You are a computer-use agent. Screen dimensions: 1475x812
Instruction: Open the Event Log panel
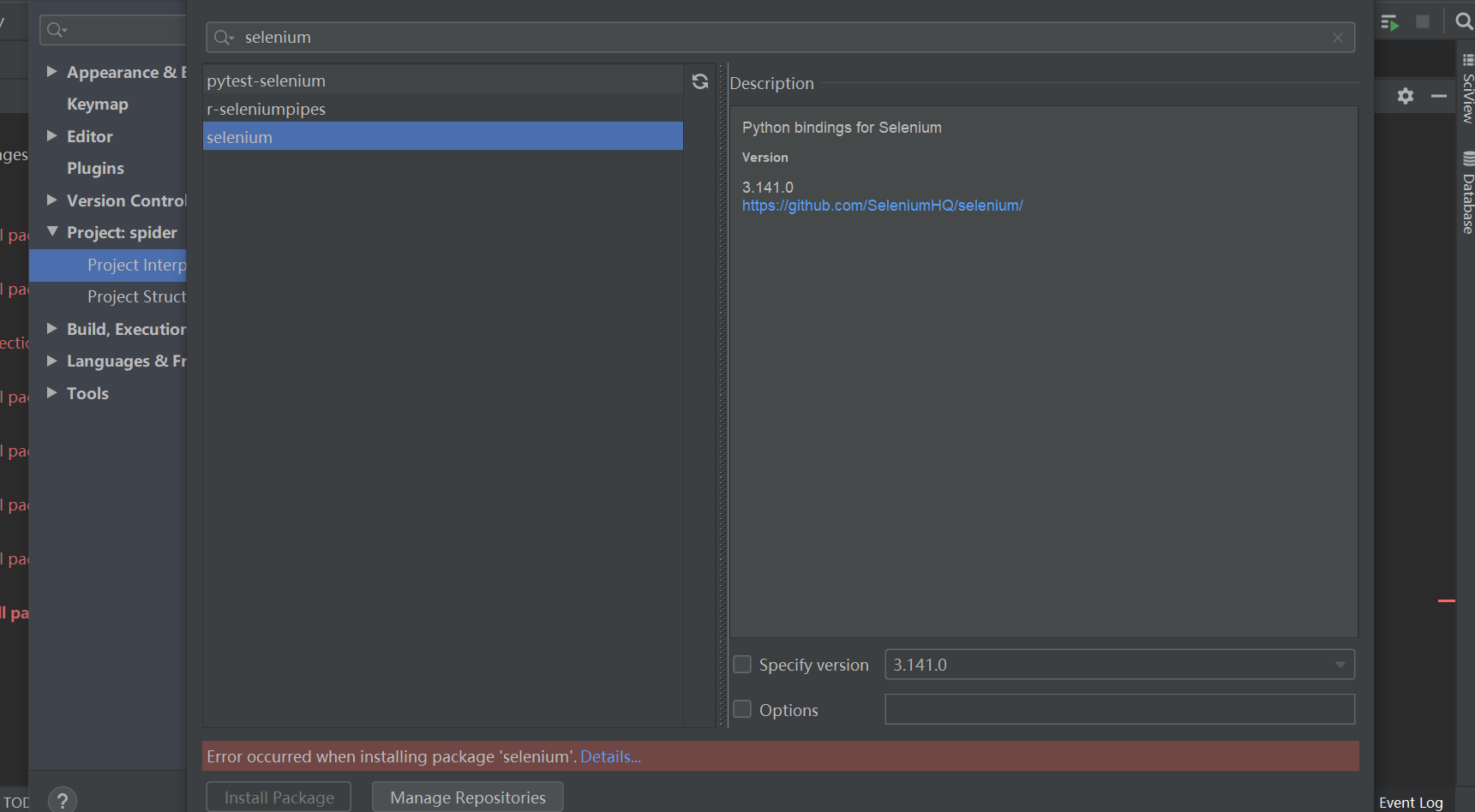click(x=1411, y=803)
